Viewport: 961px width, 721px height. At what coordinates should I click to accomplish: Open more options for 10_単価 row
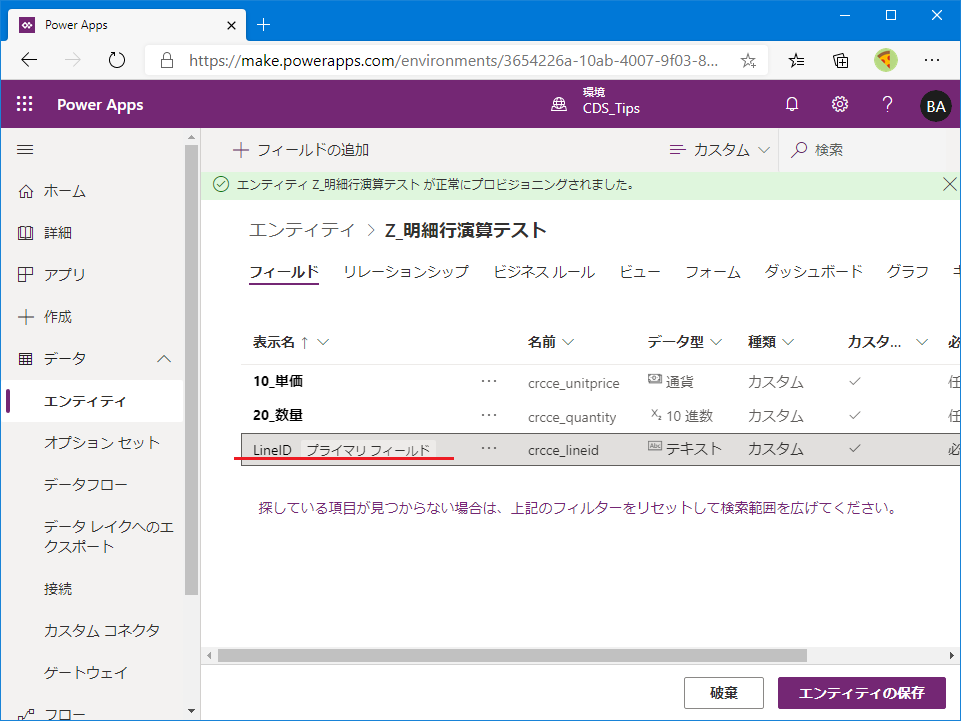pos(489,381)
